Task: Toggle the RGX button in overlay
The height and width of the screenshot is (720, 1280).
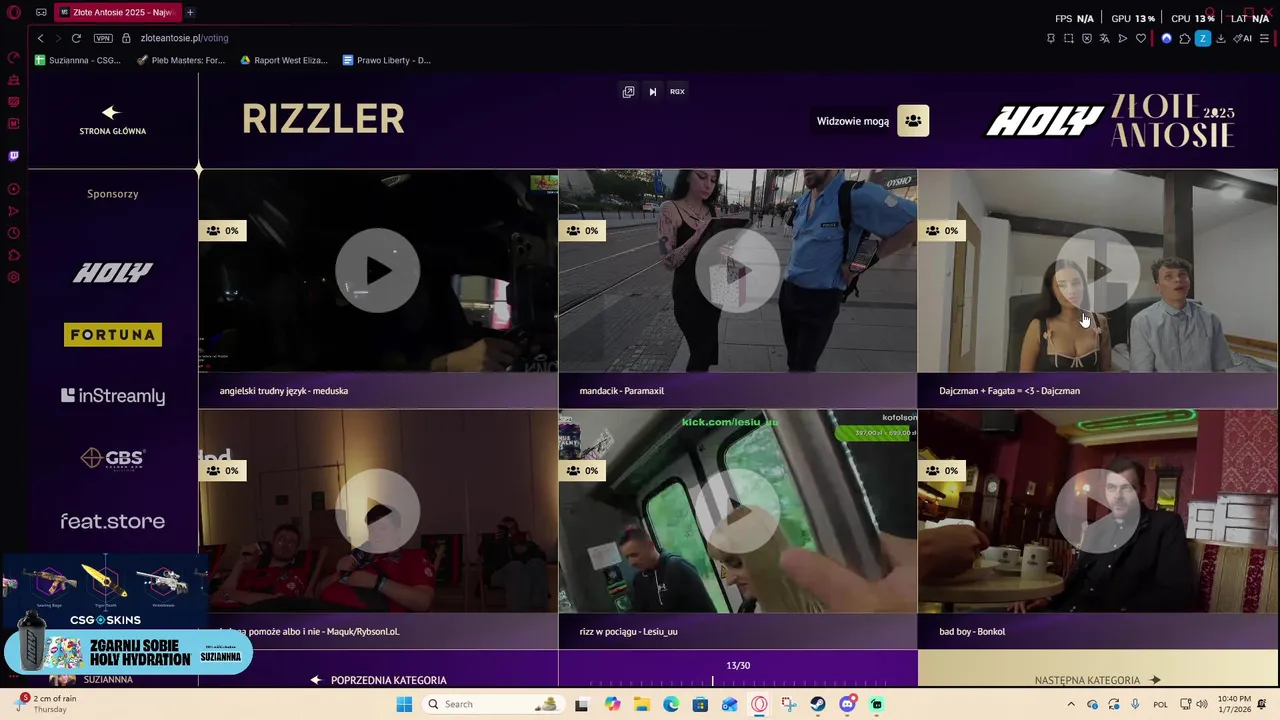Action: coord(677,91)
